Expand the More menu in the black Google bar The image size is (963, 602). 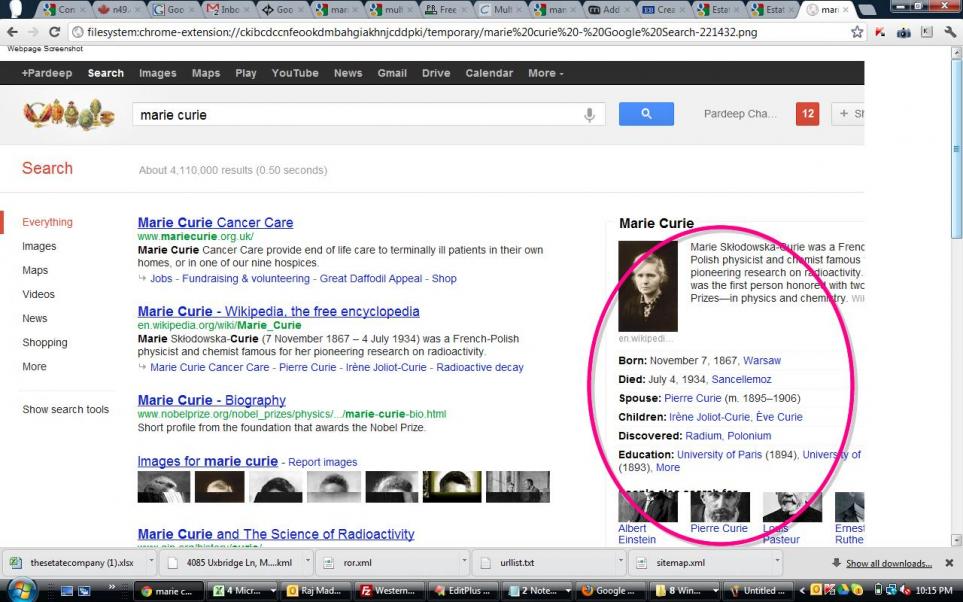coord(545,73)
